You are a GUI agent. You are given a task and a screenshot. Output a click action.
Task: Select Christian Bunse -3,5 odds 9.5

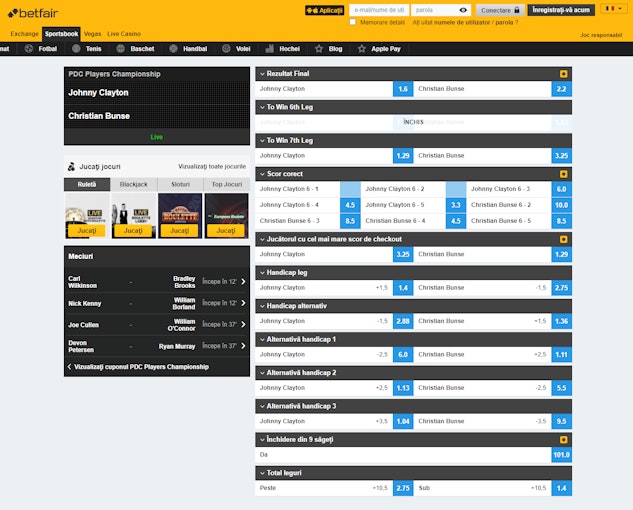coord(562,422)
